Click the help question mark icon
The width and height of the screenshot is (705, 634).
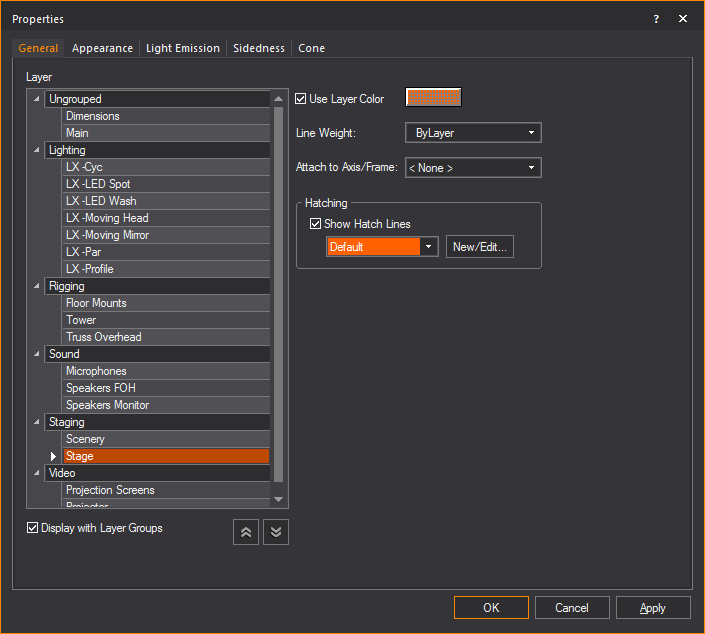(656, 19)
